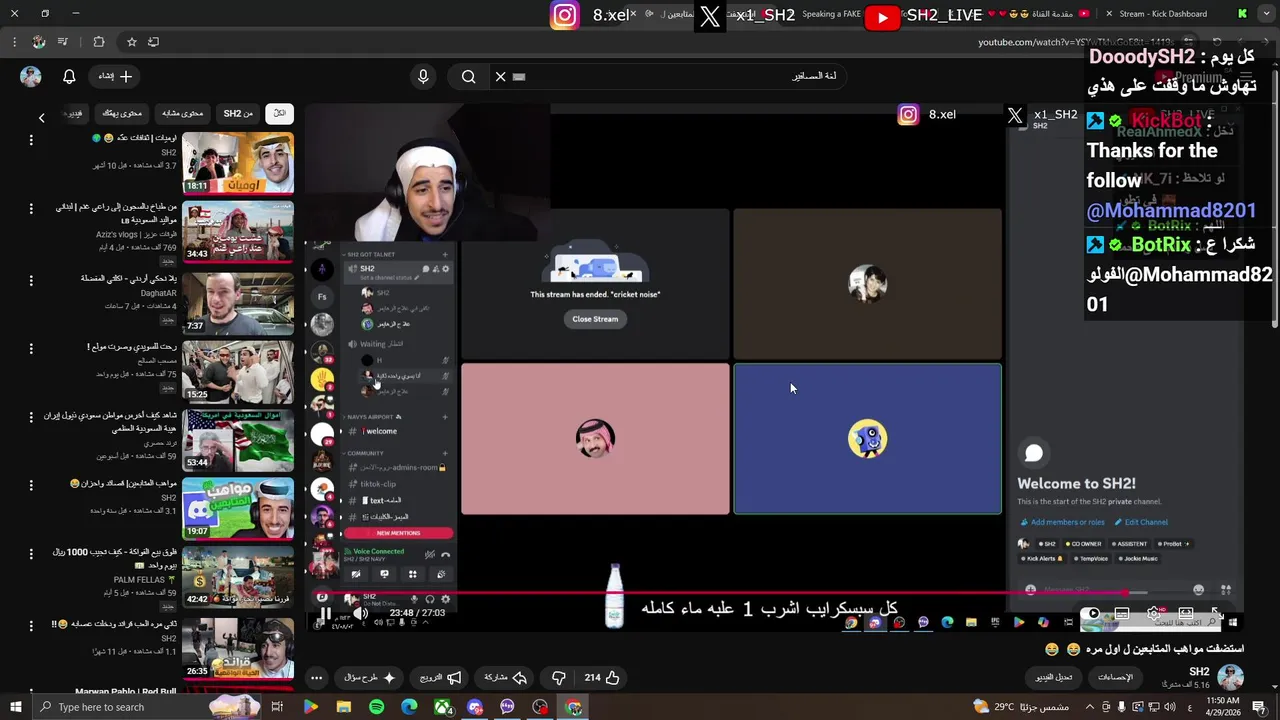Open options menu for the 42:42 video

(31, 553)
